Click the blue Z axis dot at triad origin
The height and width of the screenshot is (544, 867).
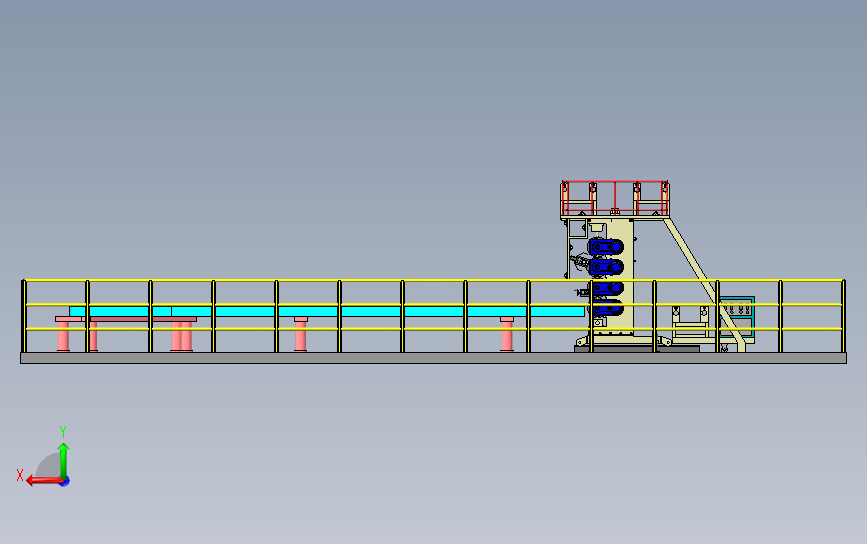[65, 482]
